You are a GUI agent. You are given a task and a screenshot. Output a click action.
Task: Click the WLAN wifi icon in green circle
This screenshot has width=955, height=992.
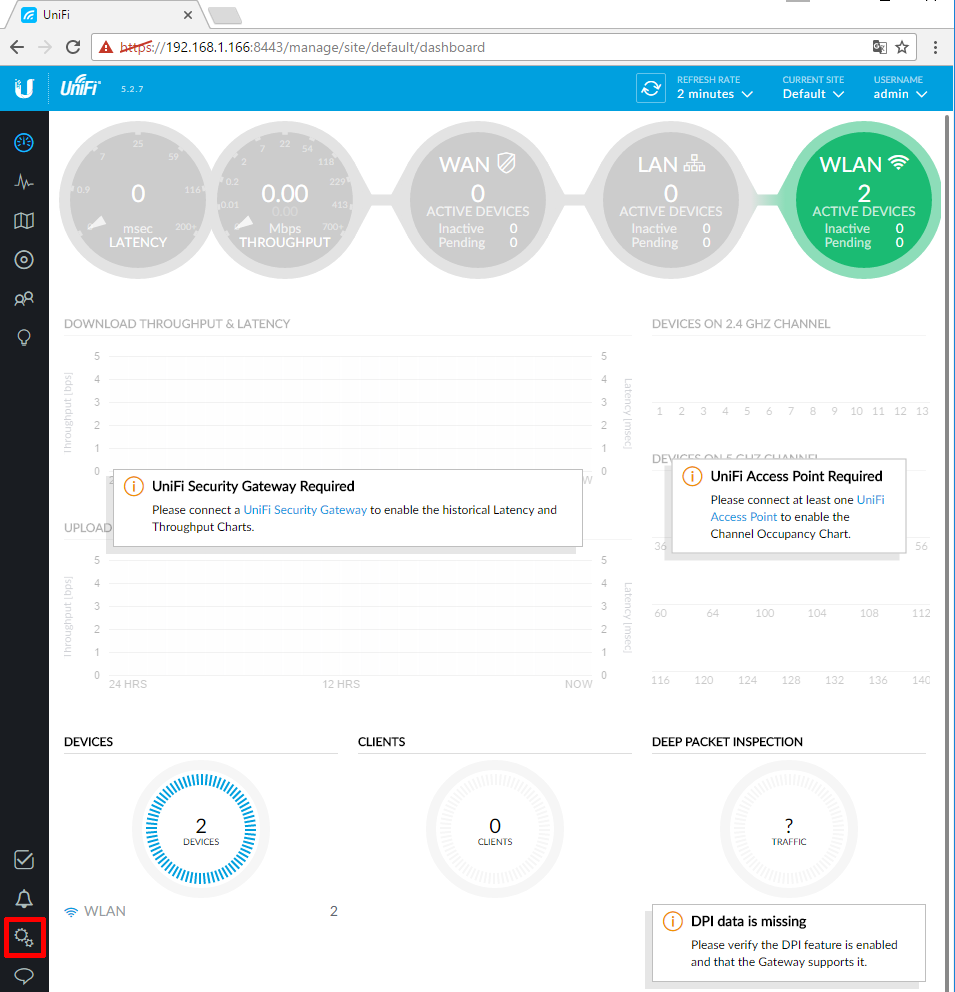898,163
